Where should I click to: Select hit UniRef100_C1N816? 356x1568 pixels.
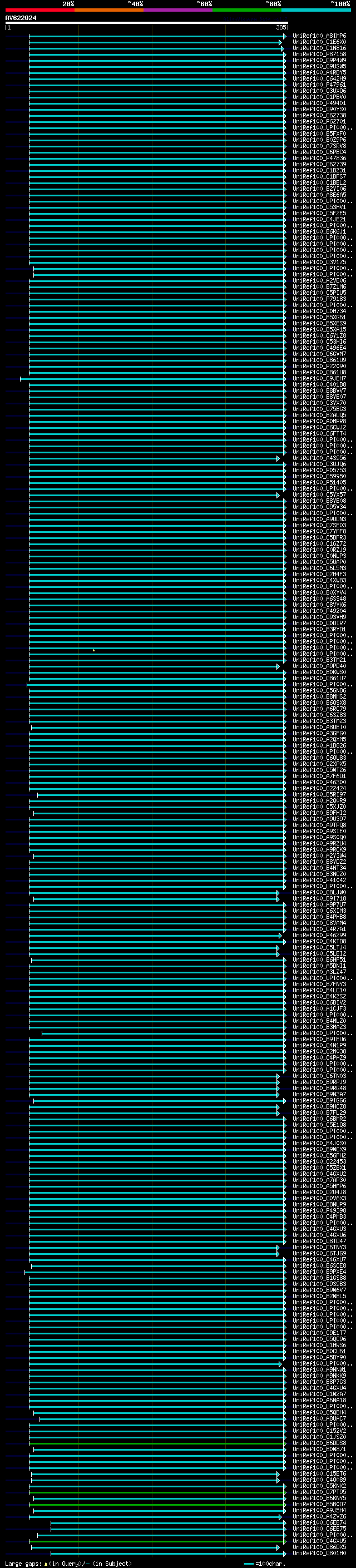pyautogui.click(x=319, y=48)
